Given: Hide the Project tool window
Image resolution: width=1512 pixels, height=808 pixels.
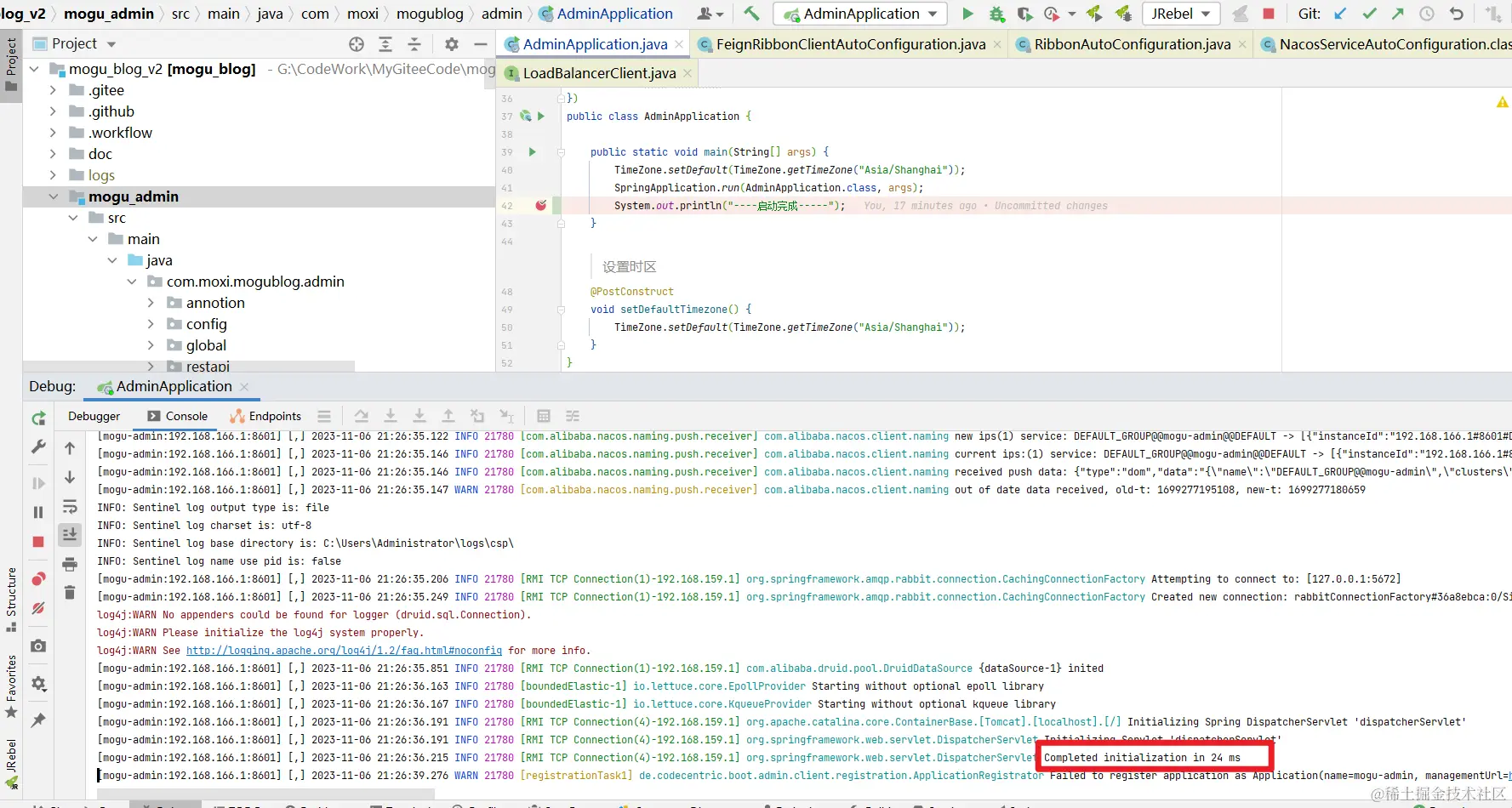Looking at the screenshot, I should 481,44.
